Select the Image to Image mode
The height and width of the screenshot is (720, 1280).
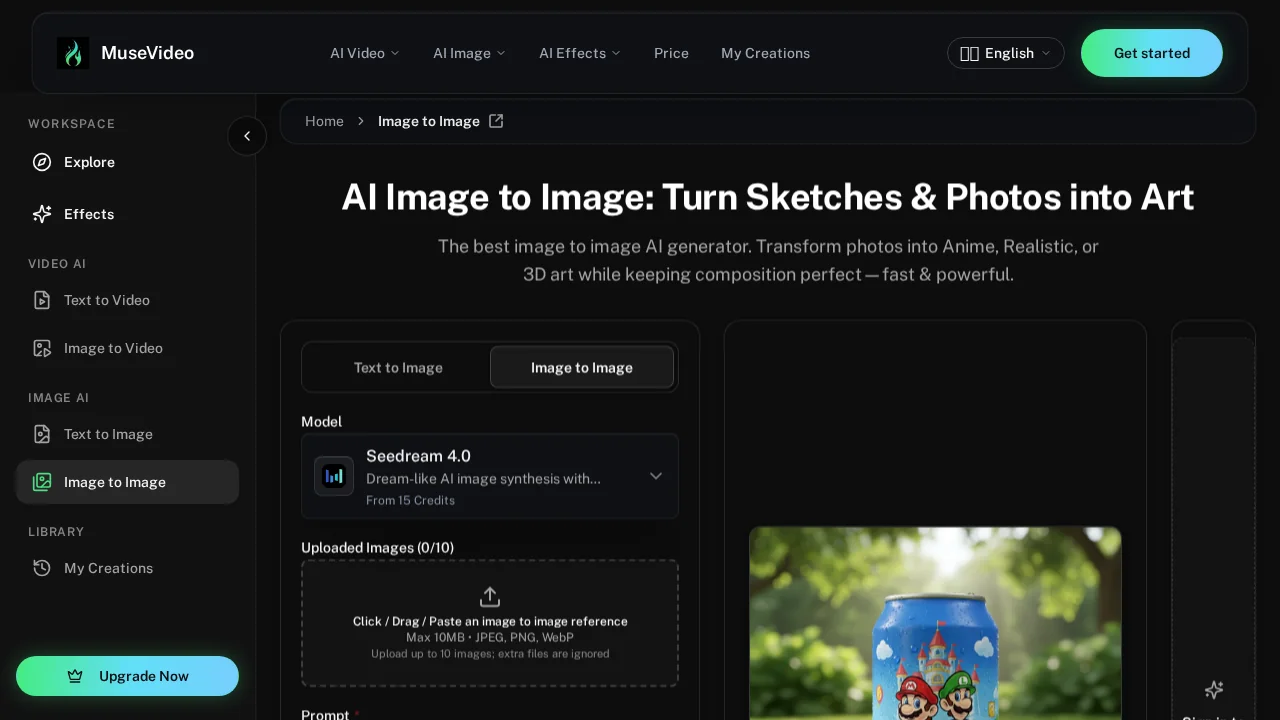582,367
